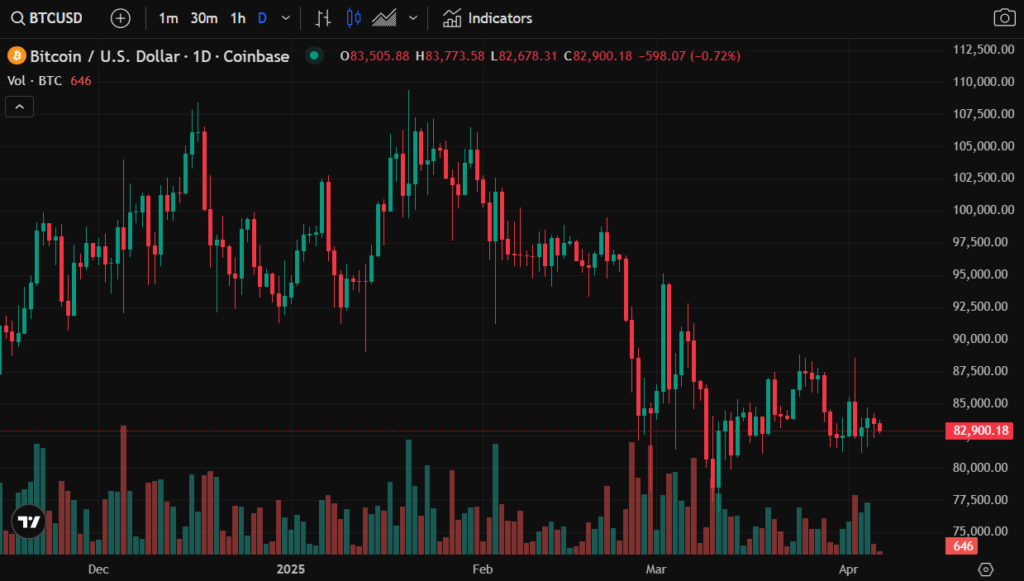1024x581 pixels.
Task: Expand the chart style dropdown
Action: [413, 18]
